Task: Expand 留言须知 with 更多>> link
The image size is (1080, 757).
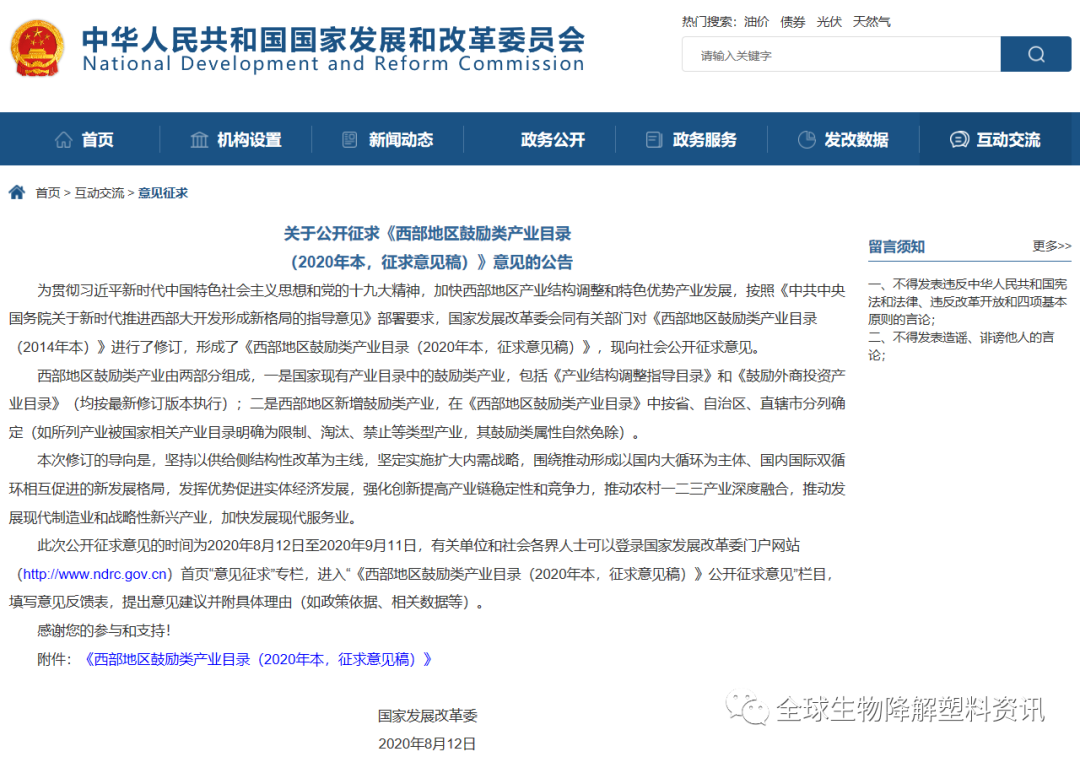Action: (1051, 246)
